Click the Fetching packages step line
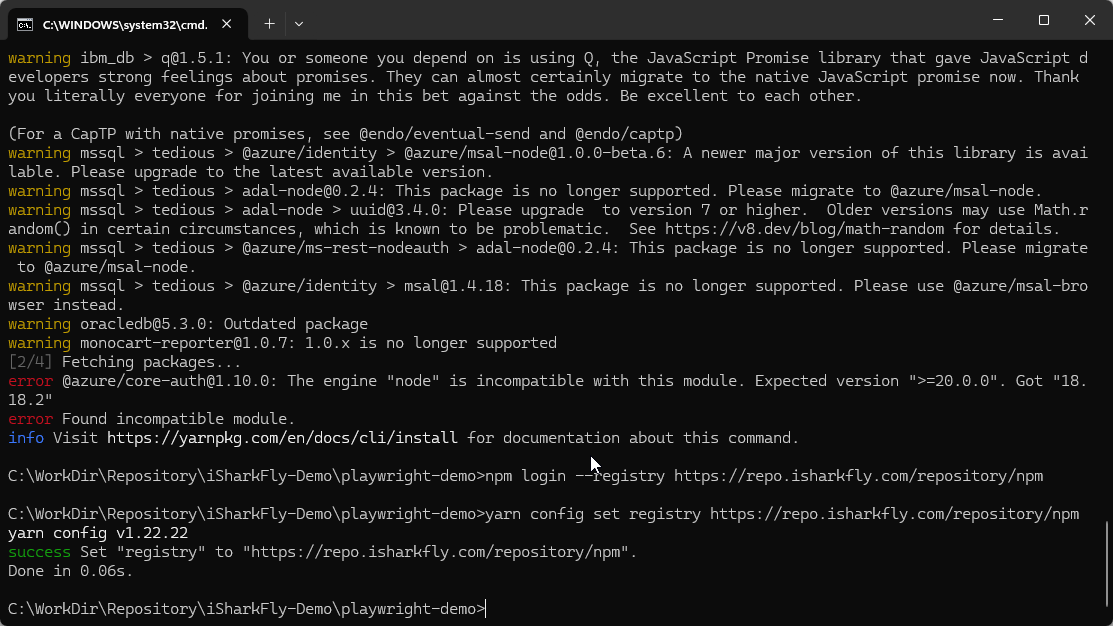 click(124, 362)
